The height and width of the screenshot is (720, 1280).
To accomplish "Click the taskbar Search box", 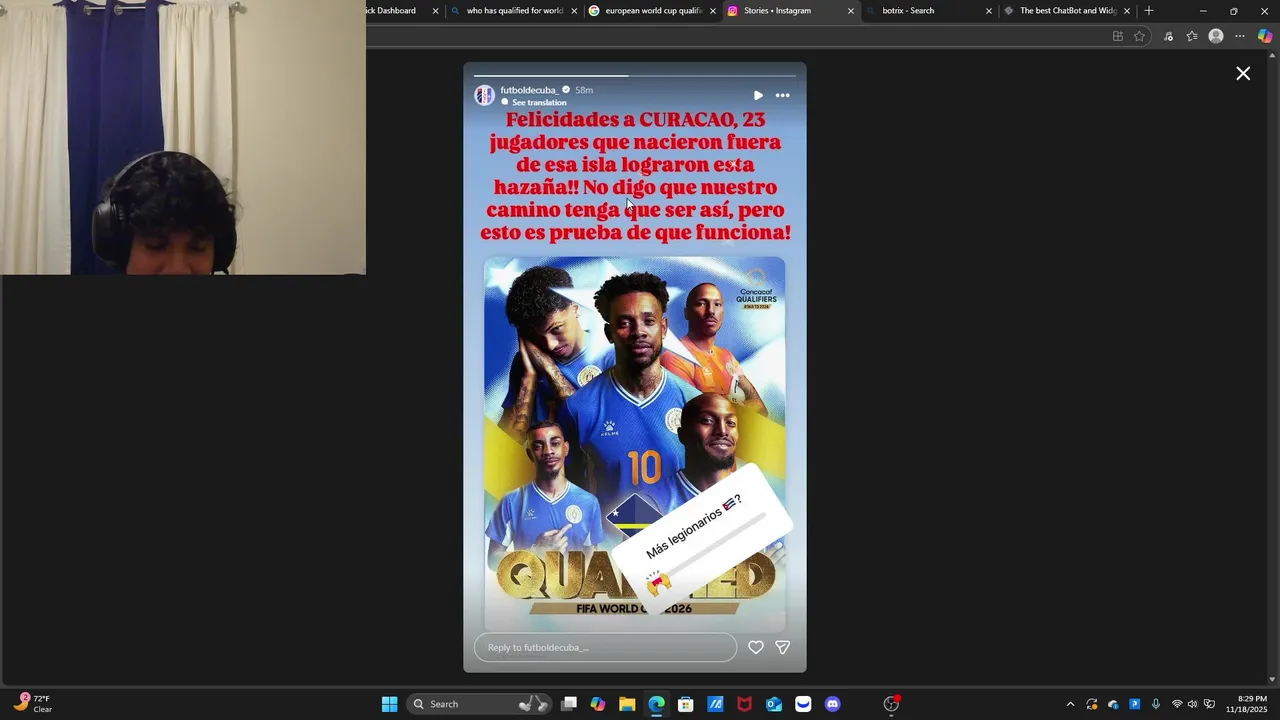I will click(480, 704).
